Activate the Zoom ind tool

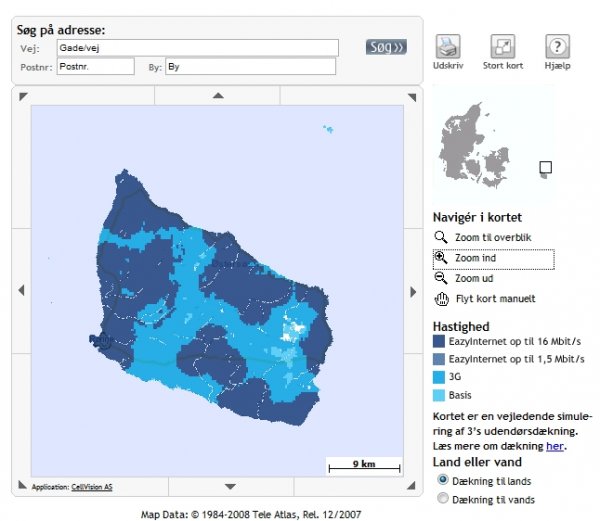[x=441, y=258]
